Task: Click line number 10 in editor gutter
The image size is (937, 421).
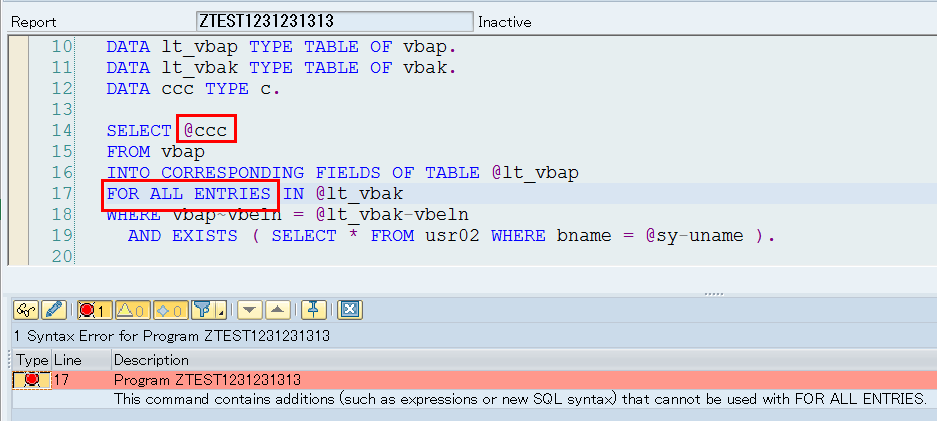Action: (62, 47)
